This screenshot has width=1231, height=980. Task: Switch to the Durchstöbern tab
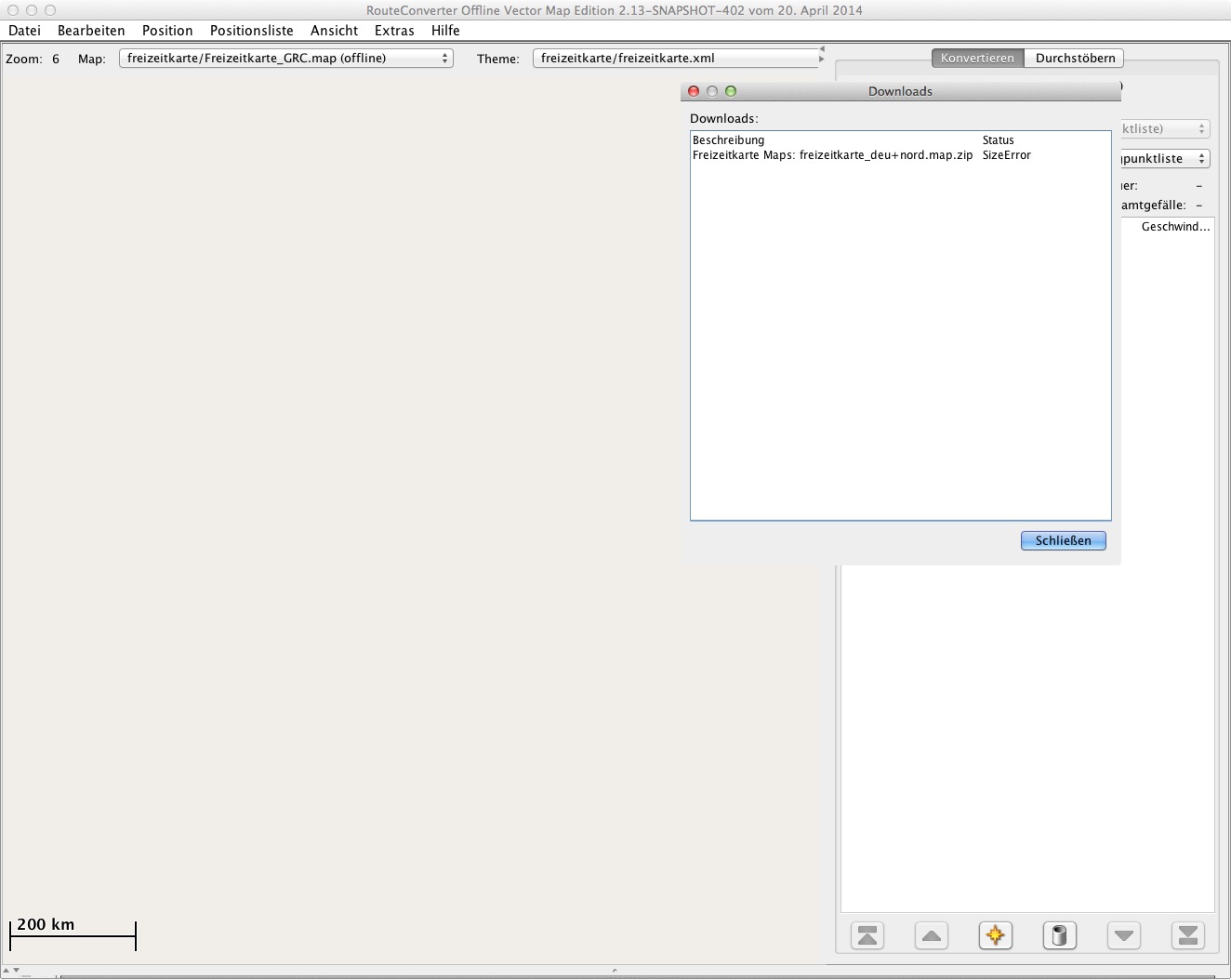[x=1075, y=58]
